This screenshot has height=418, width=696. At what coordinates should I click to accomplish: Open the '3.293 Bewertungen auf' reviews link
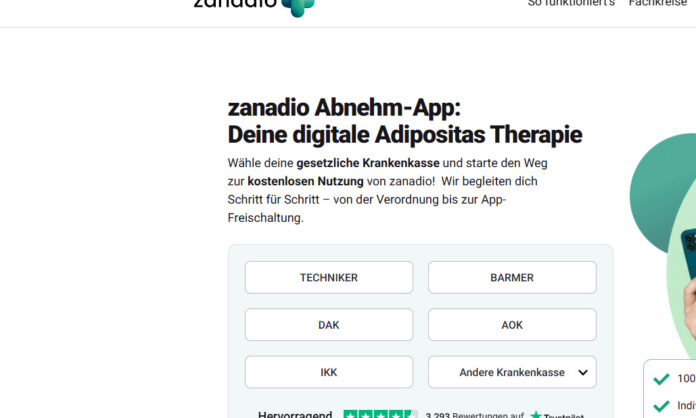click(x=475, y=415)
